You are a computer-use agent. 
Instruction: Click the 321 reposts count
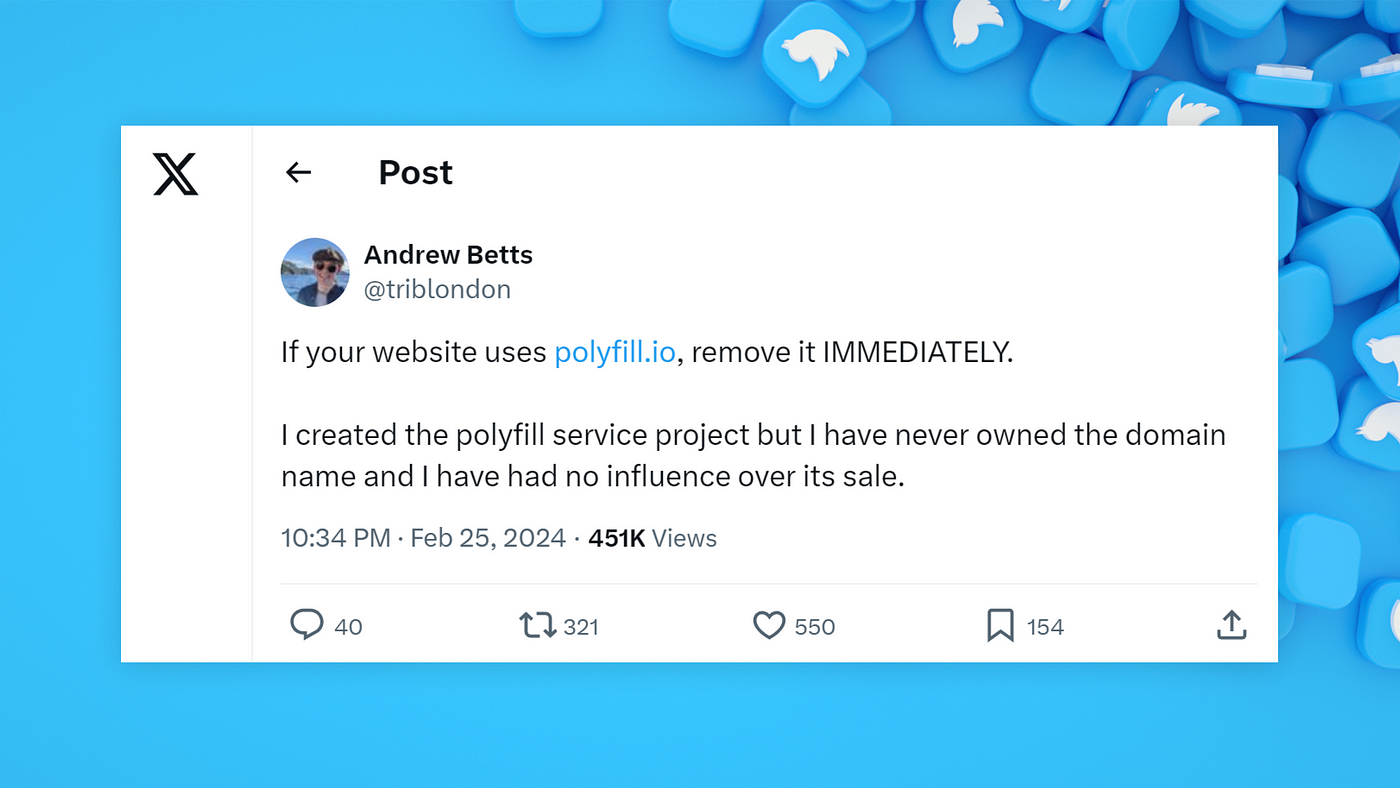[x=581, y=627]
